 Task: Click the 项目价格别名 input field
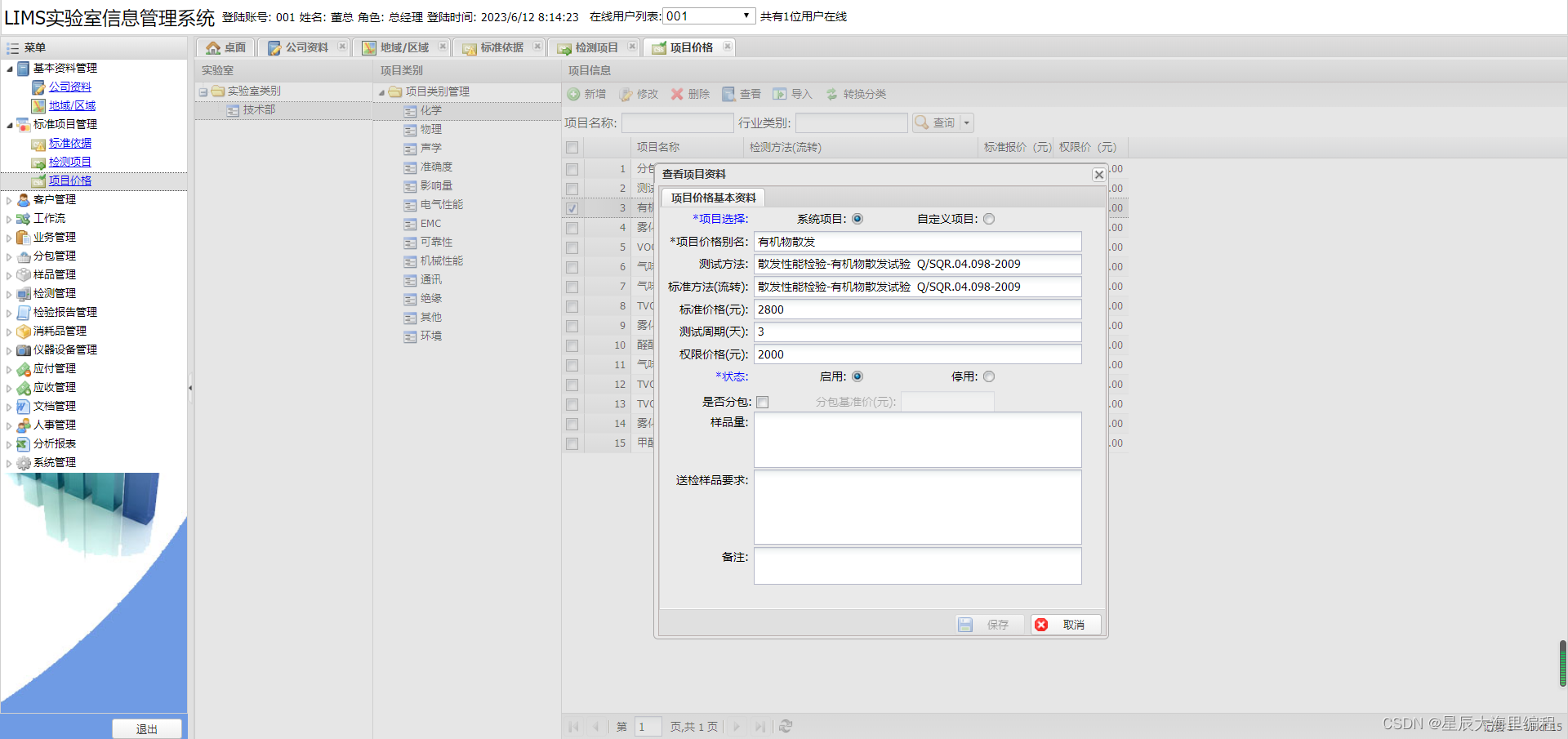point(918,242)
